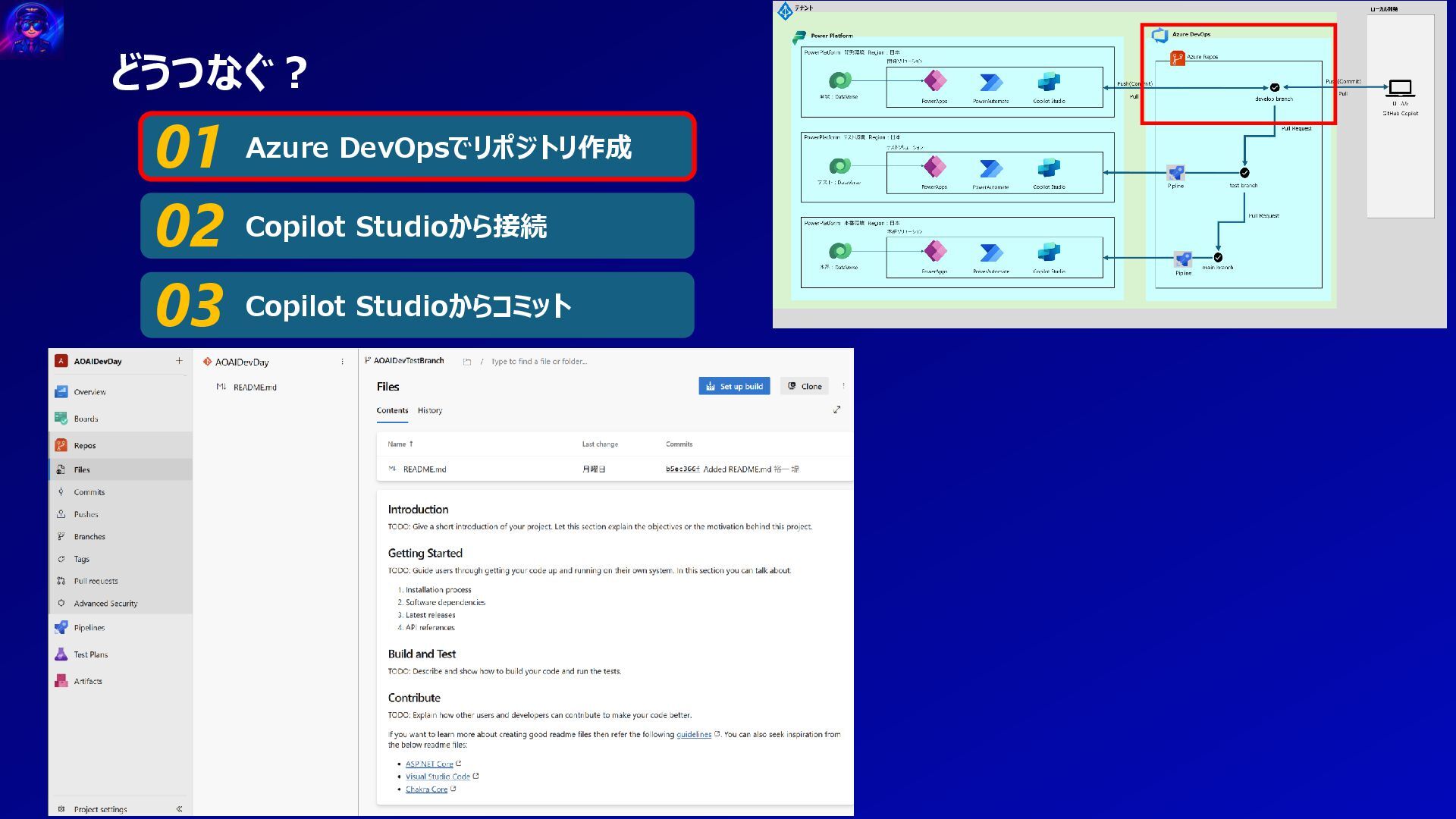Switch to the History tab
Screen dimensions: 1456x819
[x=430, y=410]
